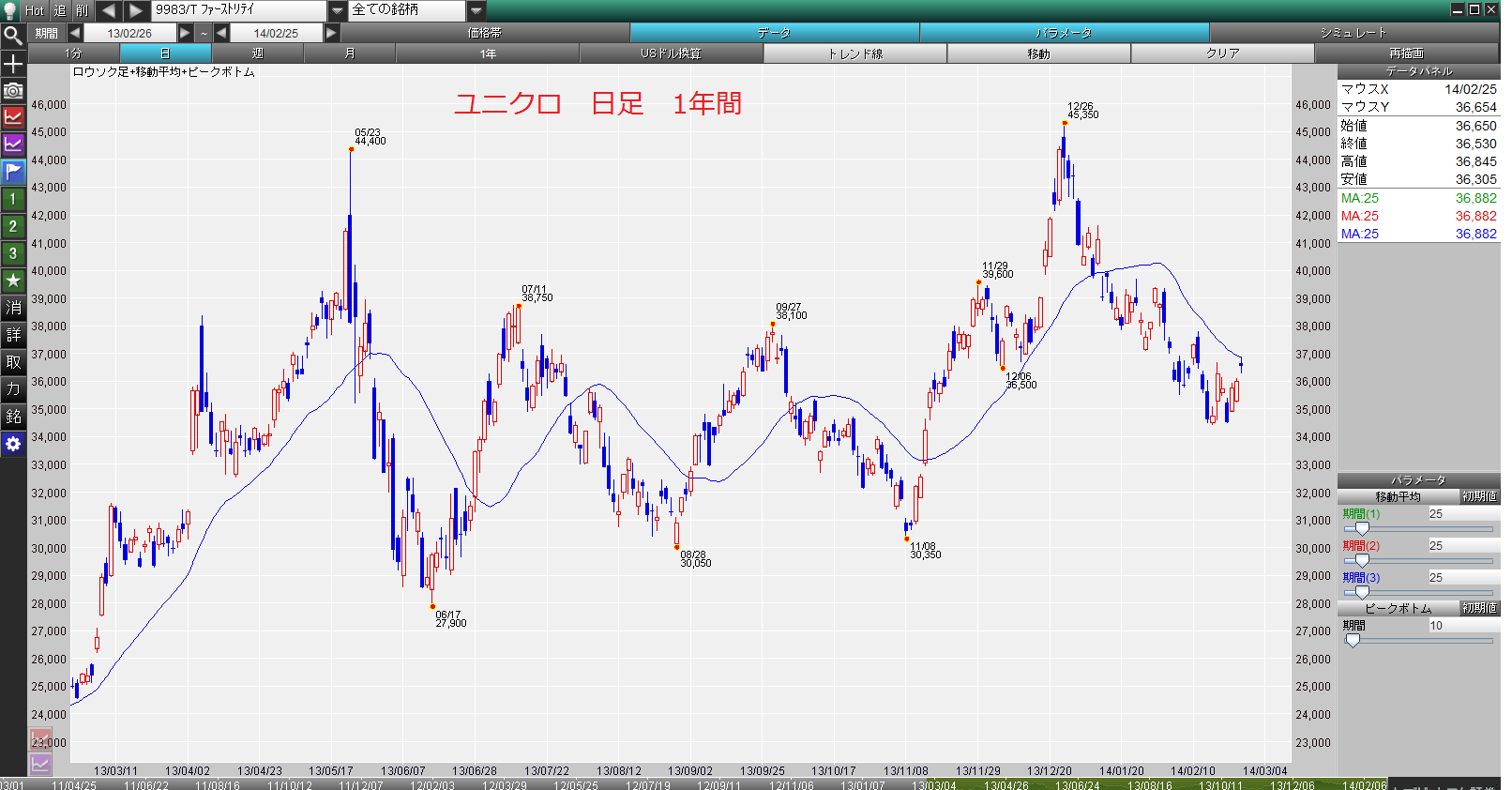The image size is (1512, 790).
Task: Click the トレンド線 button
Action: [x=854, y=53]
